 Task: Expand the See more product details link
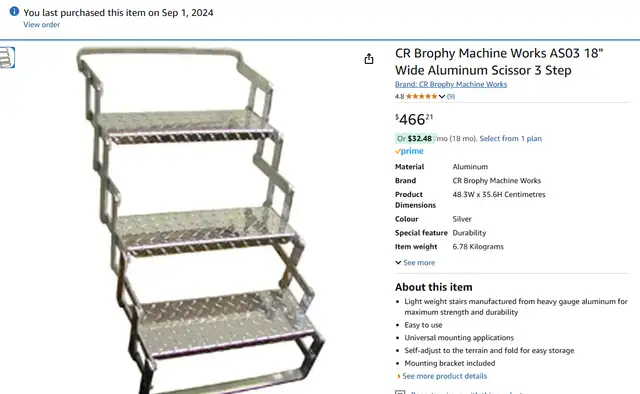[442, 376]
